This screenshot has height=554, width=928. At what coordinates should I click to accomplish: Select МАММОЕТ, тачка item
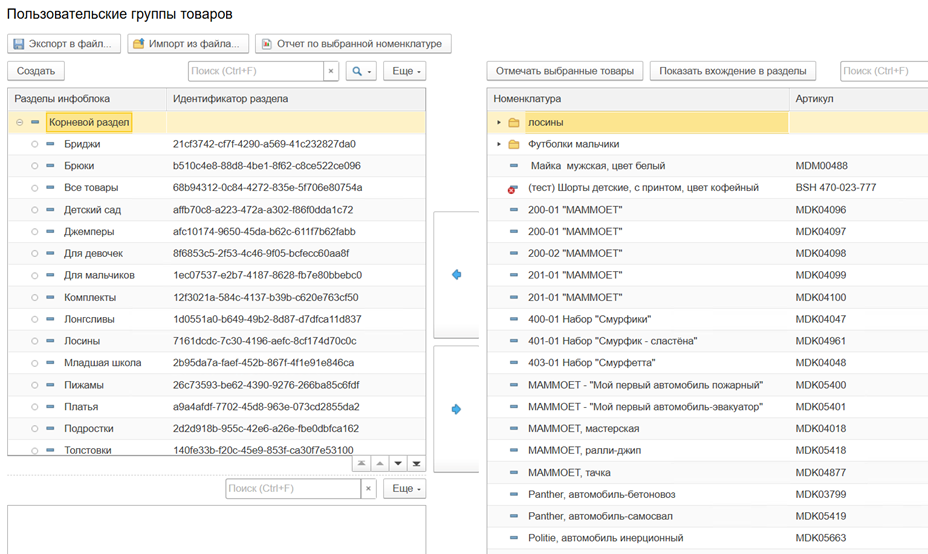569,473
